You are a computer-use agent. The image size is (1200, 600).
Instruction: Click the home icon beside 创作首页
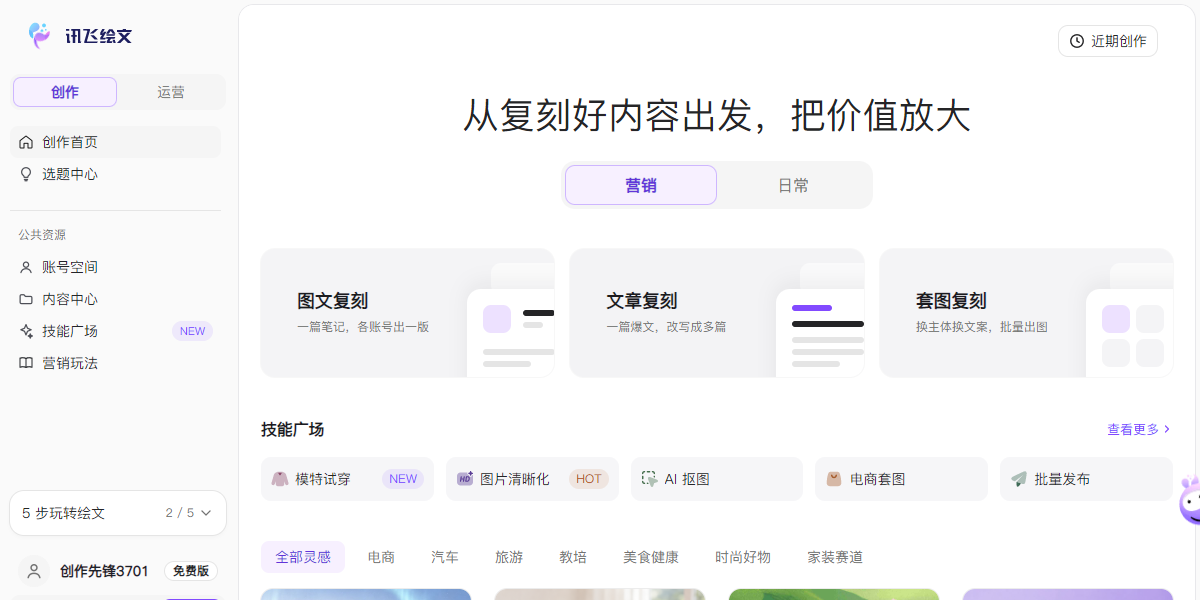[x=26, y=142]
